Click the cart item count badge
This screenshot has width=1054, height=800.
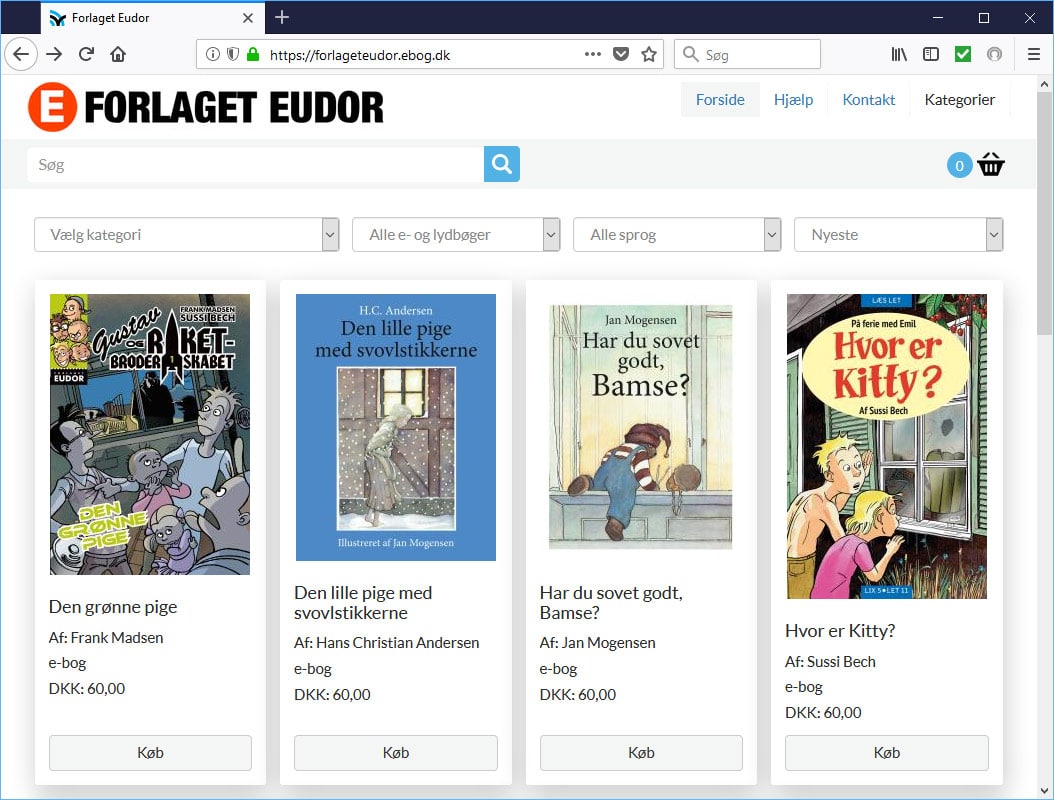pyautogui.click(x=959, y=165)
